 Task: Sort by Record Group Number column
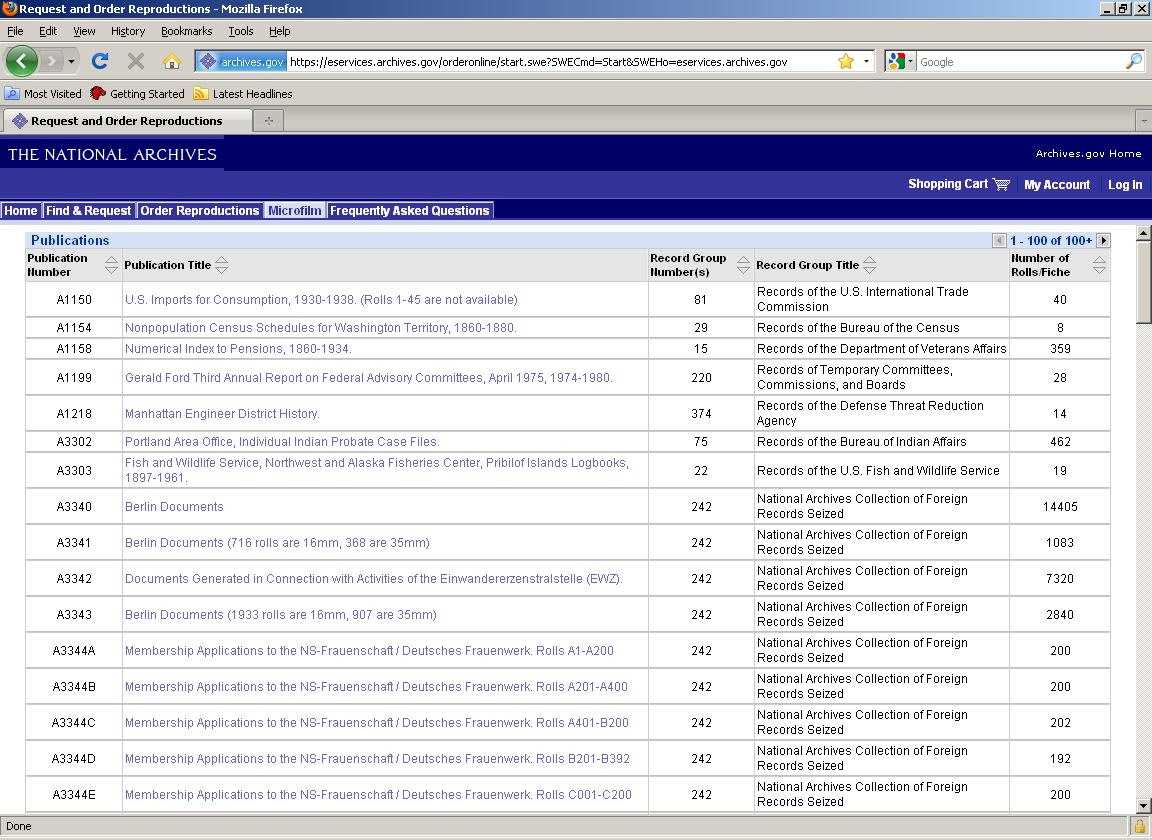click(743, 265)
